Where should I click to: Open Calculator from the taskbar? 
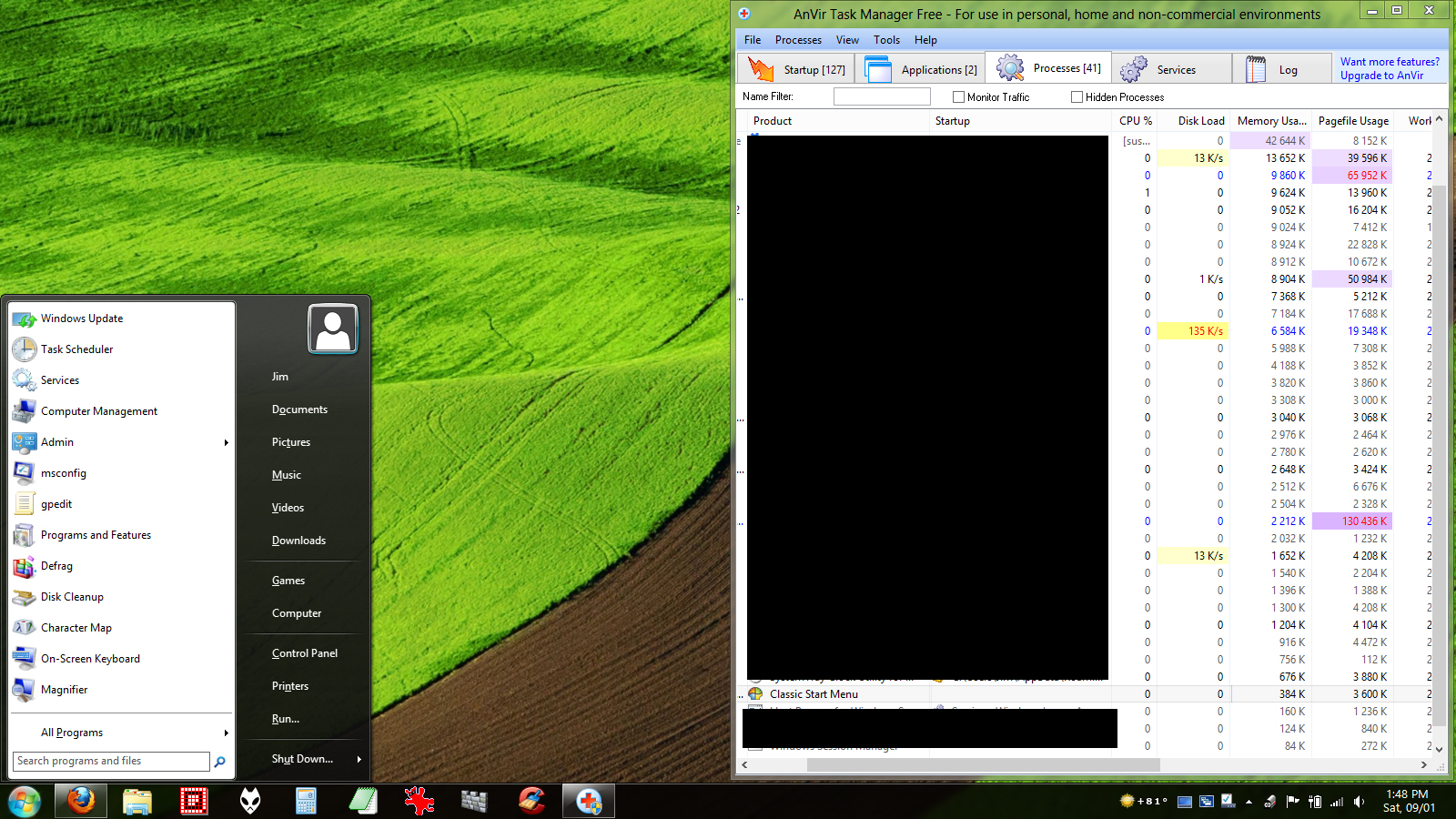pyautogui.click(x=307, y=801)
